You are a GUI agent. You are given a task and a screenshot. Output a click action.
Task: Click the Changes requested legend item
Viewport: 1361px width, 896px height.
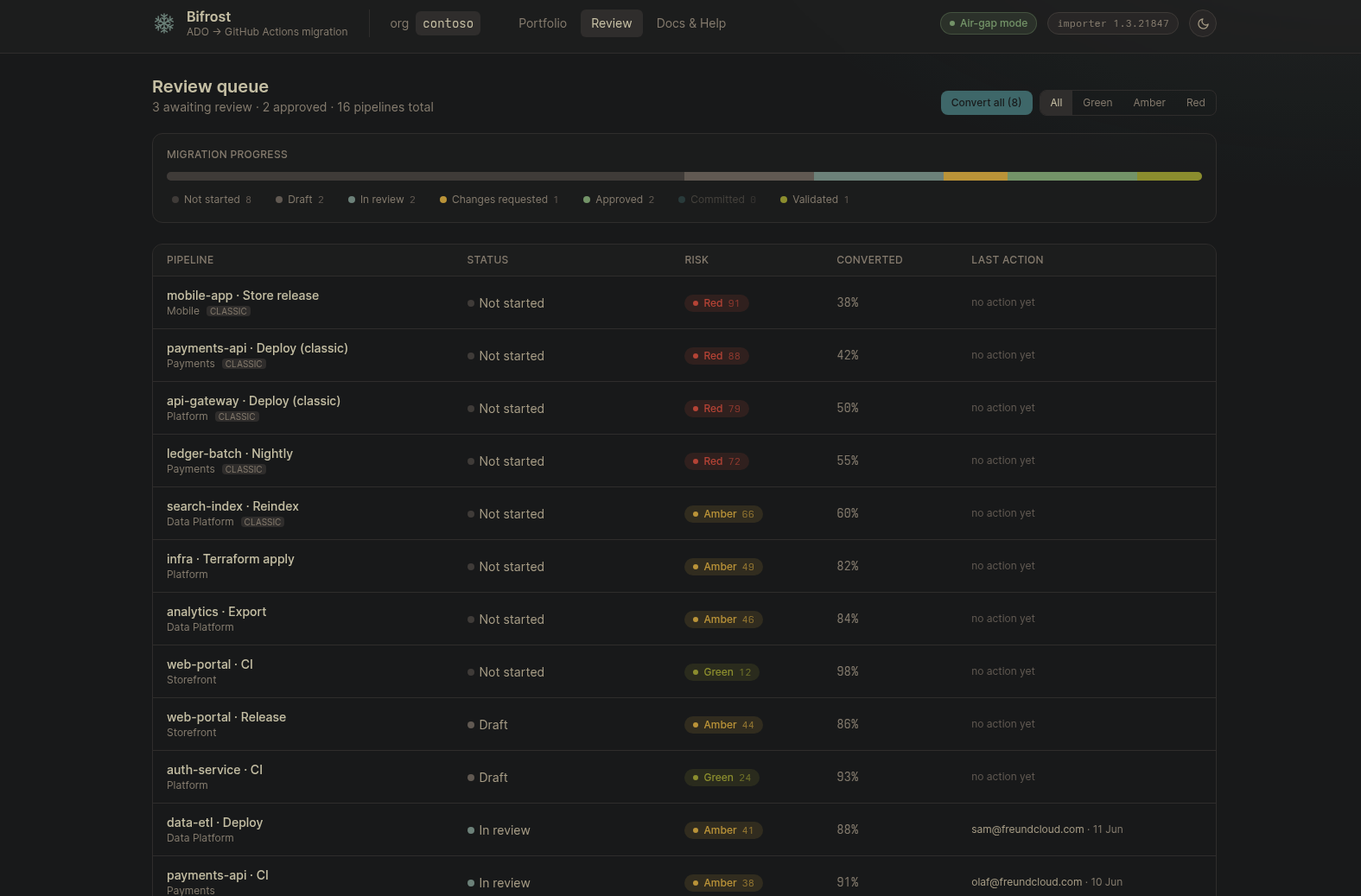coord(499,200)
